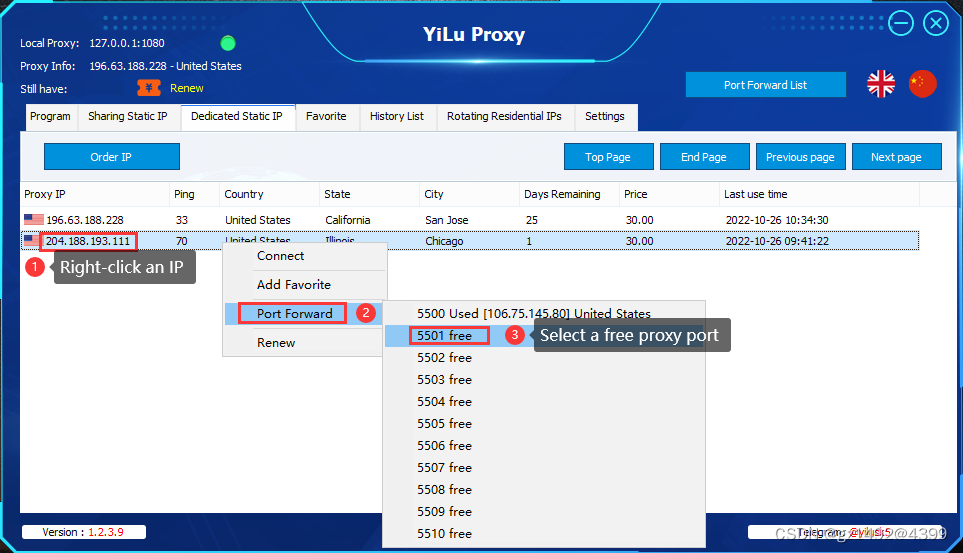
Task: Click the Chicago city cell
Action: [444, 241]
